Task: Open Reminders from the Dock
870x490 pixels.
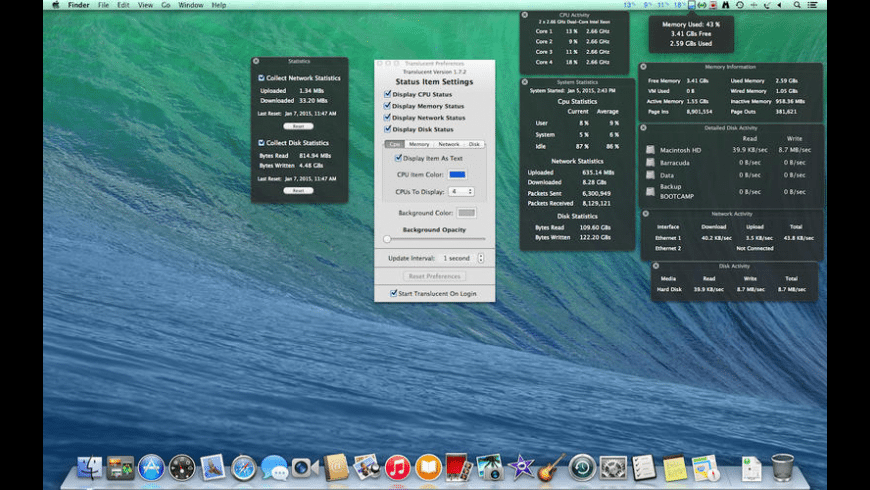Action: click(x=644, y=468)
